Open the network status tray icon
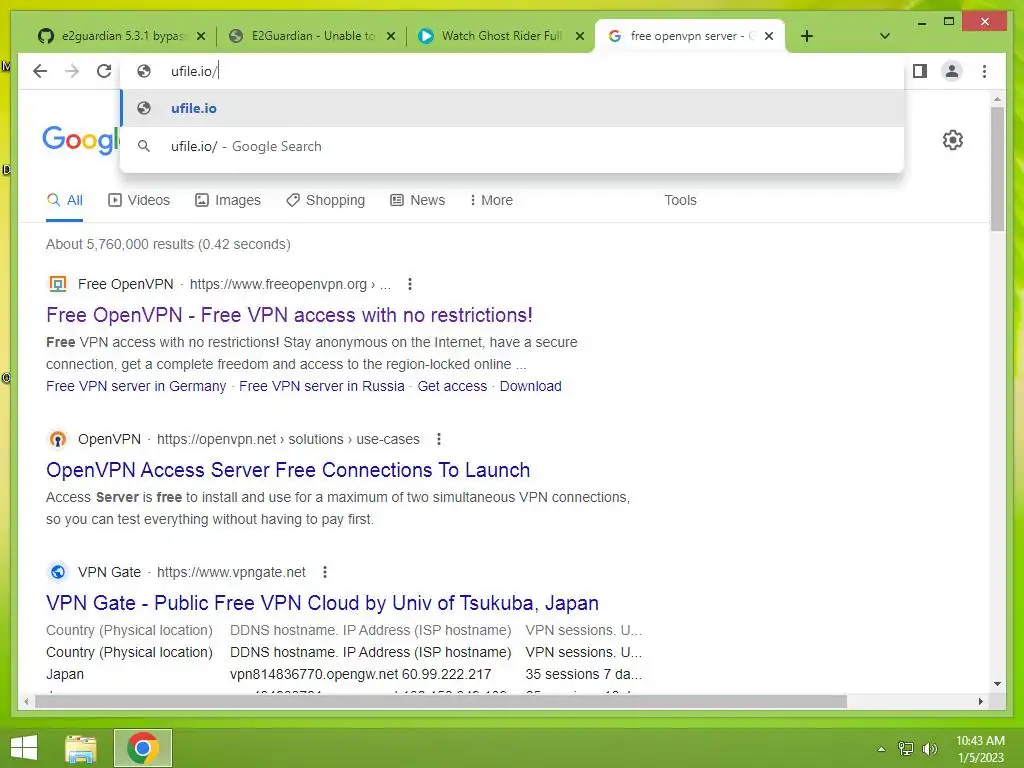 [906, 748]
